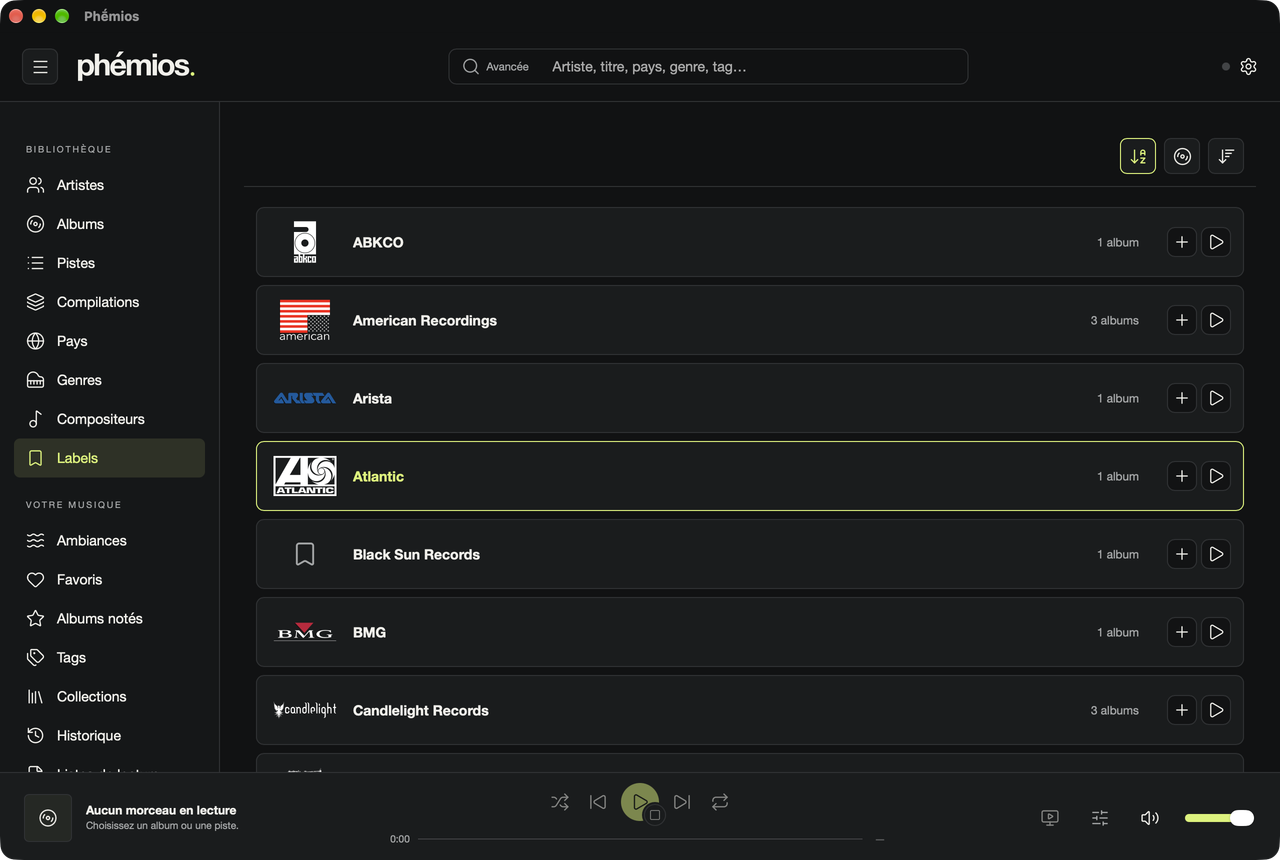Play the Arista label

1216,398
